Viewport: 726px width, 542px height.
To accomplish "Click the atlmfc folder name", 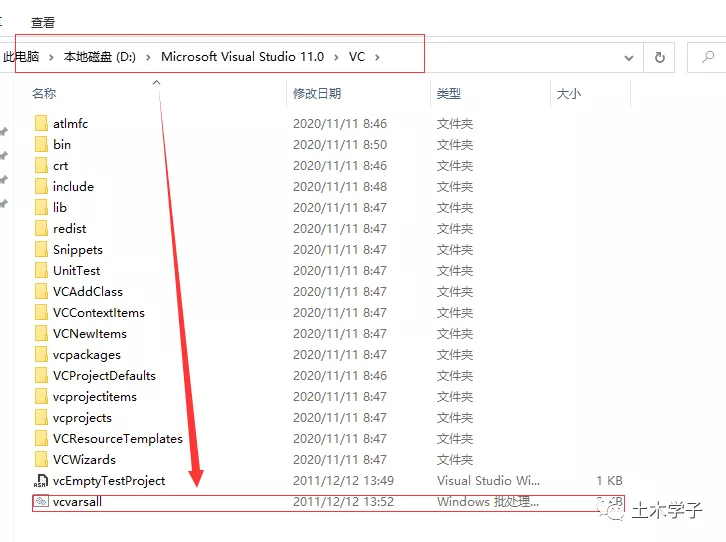I will (70, 124).
